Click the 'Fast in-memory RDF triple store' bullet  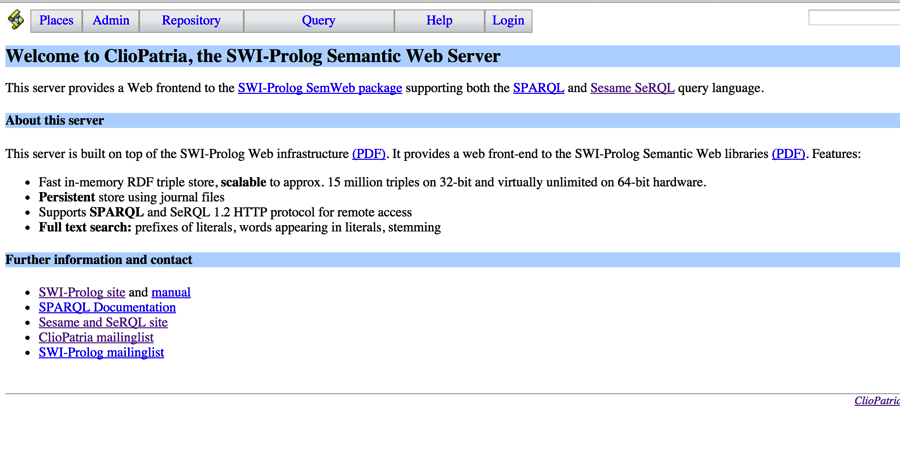[372, 182]
